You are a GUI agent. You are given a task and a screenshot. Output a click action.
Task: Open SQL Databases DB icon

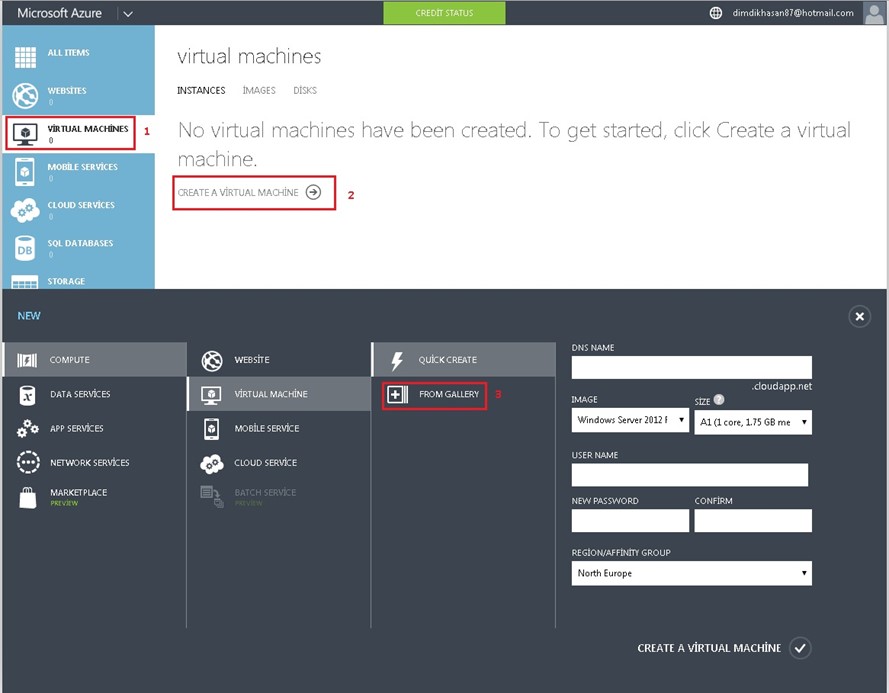(x=25, y=248)
